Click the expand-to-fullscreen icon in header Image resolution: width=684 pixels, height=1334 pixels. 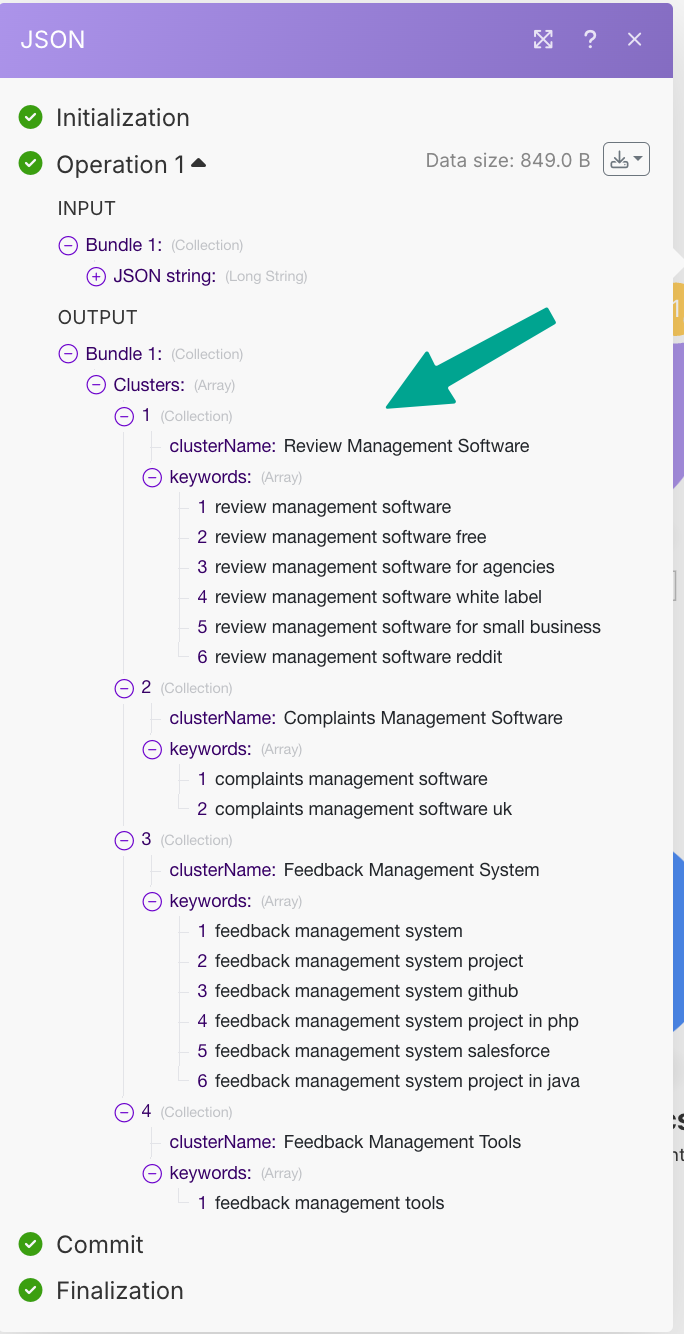(543, 39)
